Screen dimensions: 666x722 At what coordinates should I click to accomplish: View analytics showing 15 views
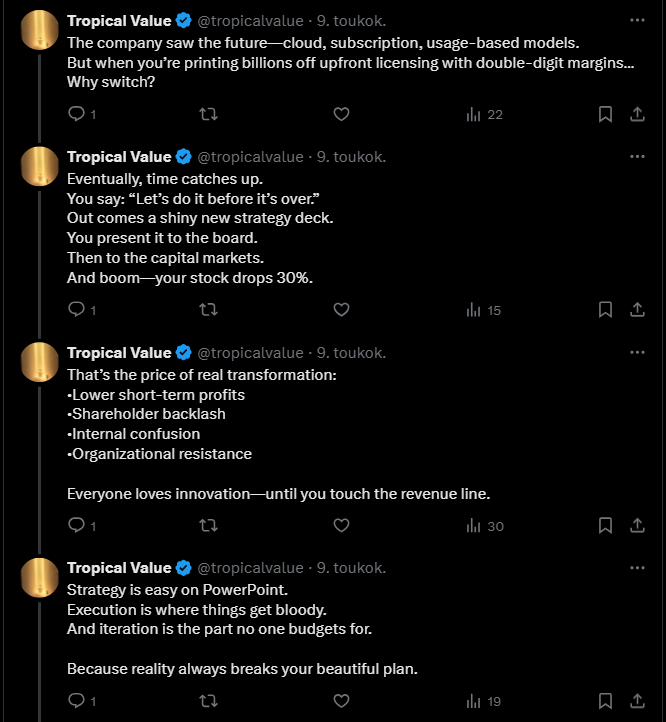click(484, 310)
